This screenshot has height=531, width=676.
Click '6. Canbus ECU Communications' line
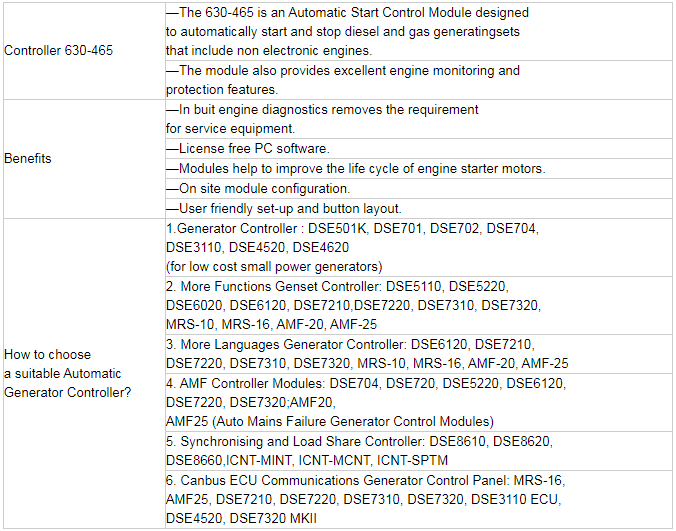[x=366, y=481]
